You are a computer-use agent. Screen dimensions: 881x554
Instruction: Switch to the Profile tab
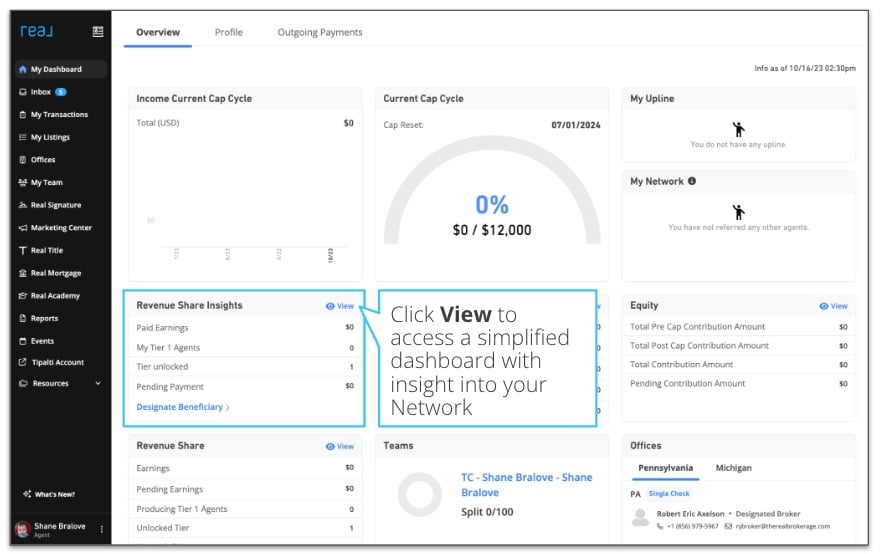point(228,32)
